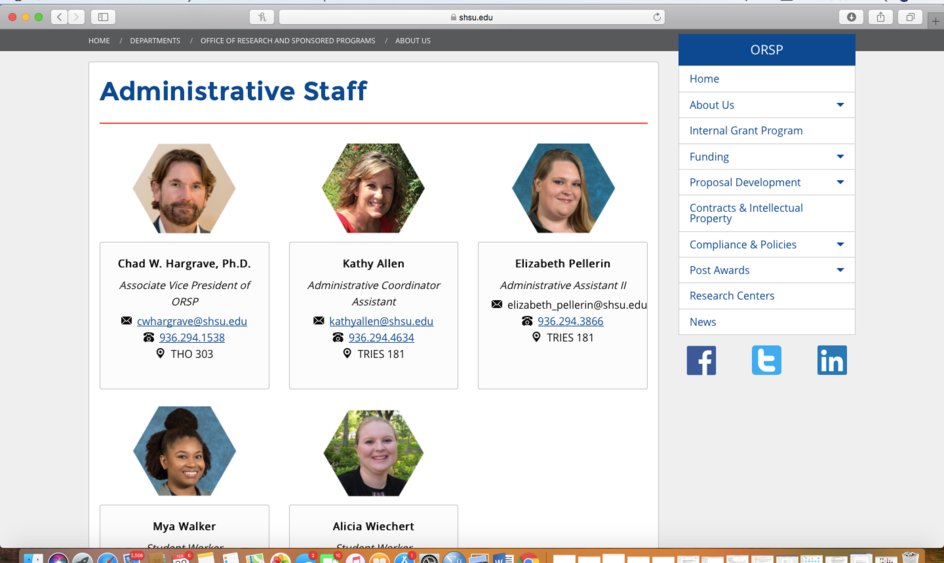Email kathyallen@shsu.edu
The height and width of the screenshot is (563, 944).
tap(381, 321)
